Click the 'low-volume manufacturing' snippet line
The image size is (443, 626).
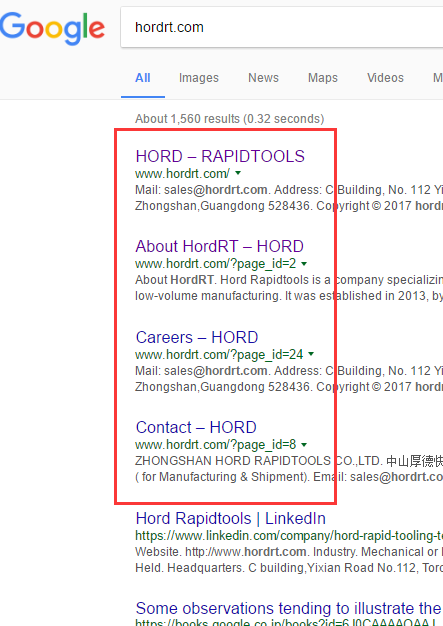click(289, 296)
